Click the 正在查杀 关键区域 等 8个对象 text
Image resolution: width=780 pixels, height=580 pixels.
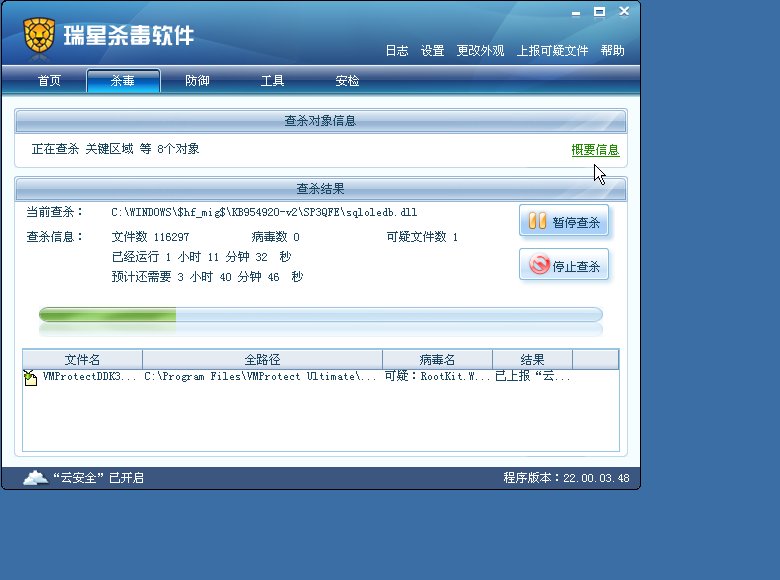coord(115,149)
